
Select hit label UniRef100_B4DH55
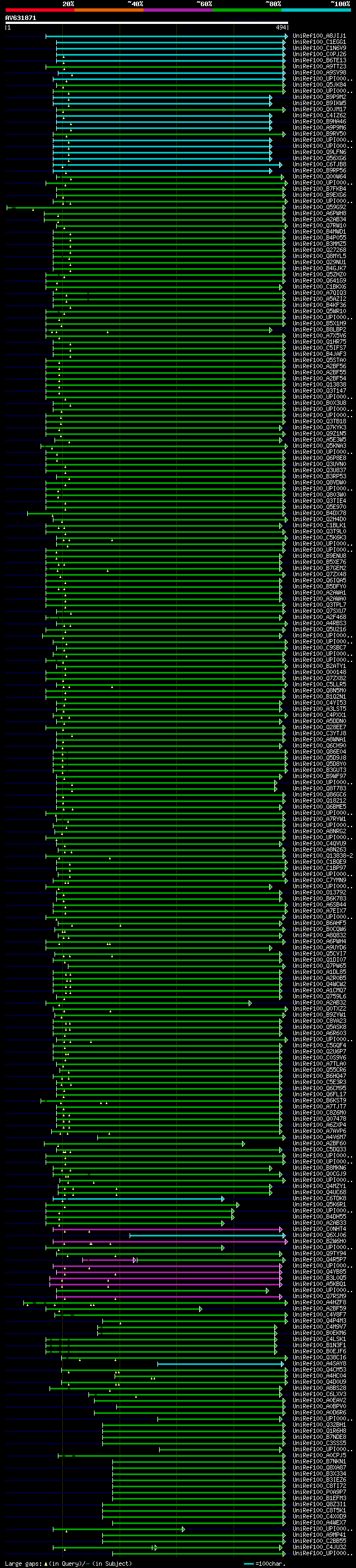click(x=319, y=1217)
